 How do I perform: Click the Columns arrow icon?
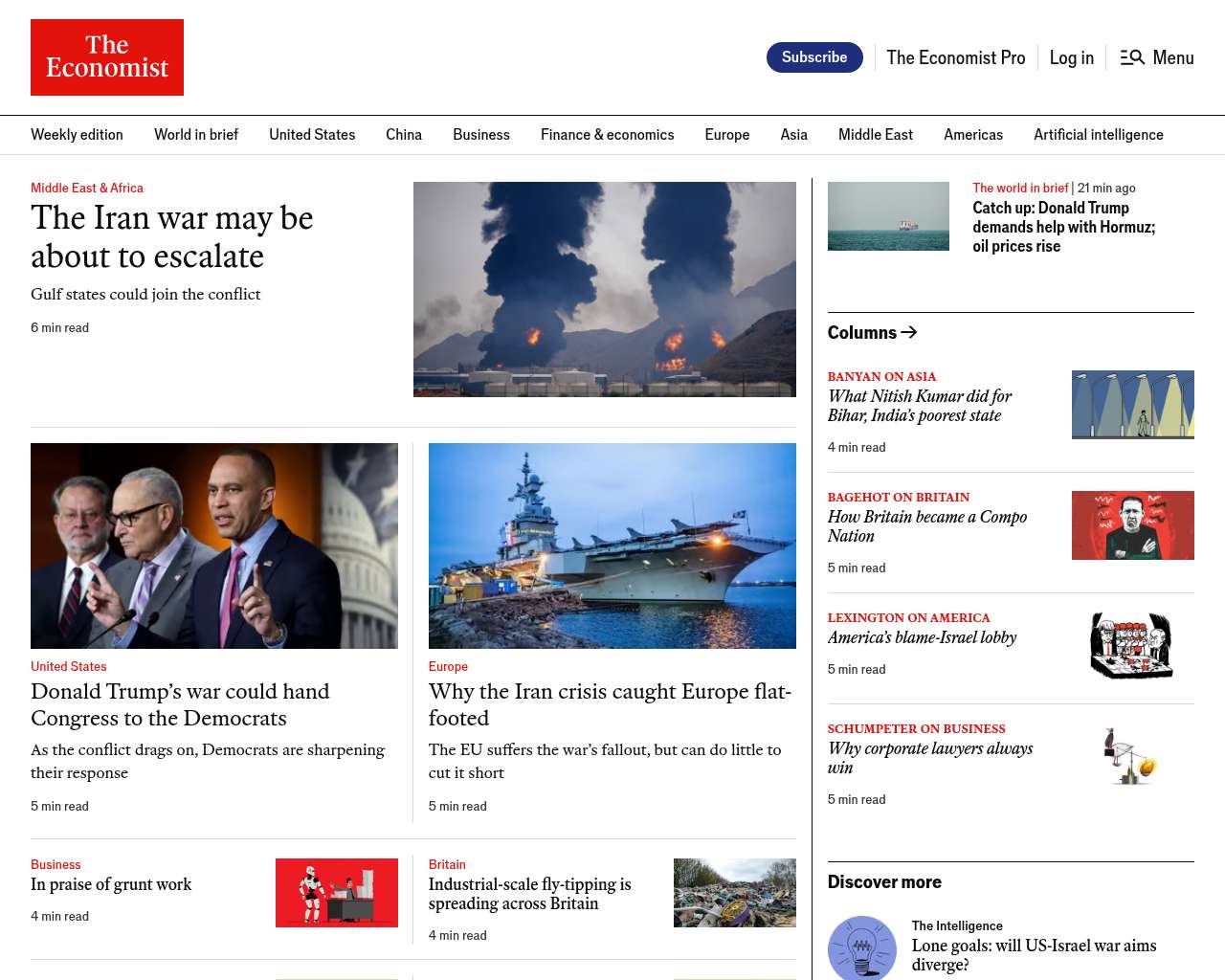(x=909, y=332)
